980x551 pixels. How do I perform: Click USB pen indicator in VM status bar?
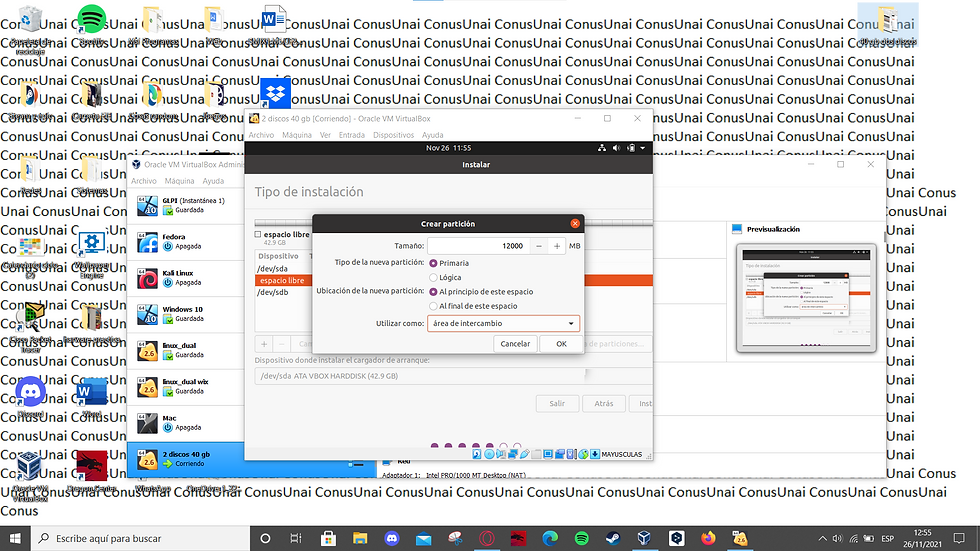[524, 454]
